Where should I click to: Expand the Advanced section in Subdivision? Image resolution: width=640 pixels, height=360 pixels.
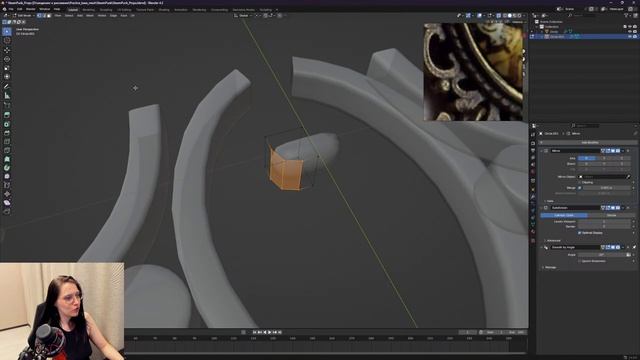point(553,240)
